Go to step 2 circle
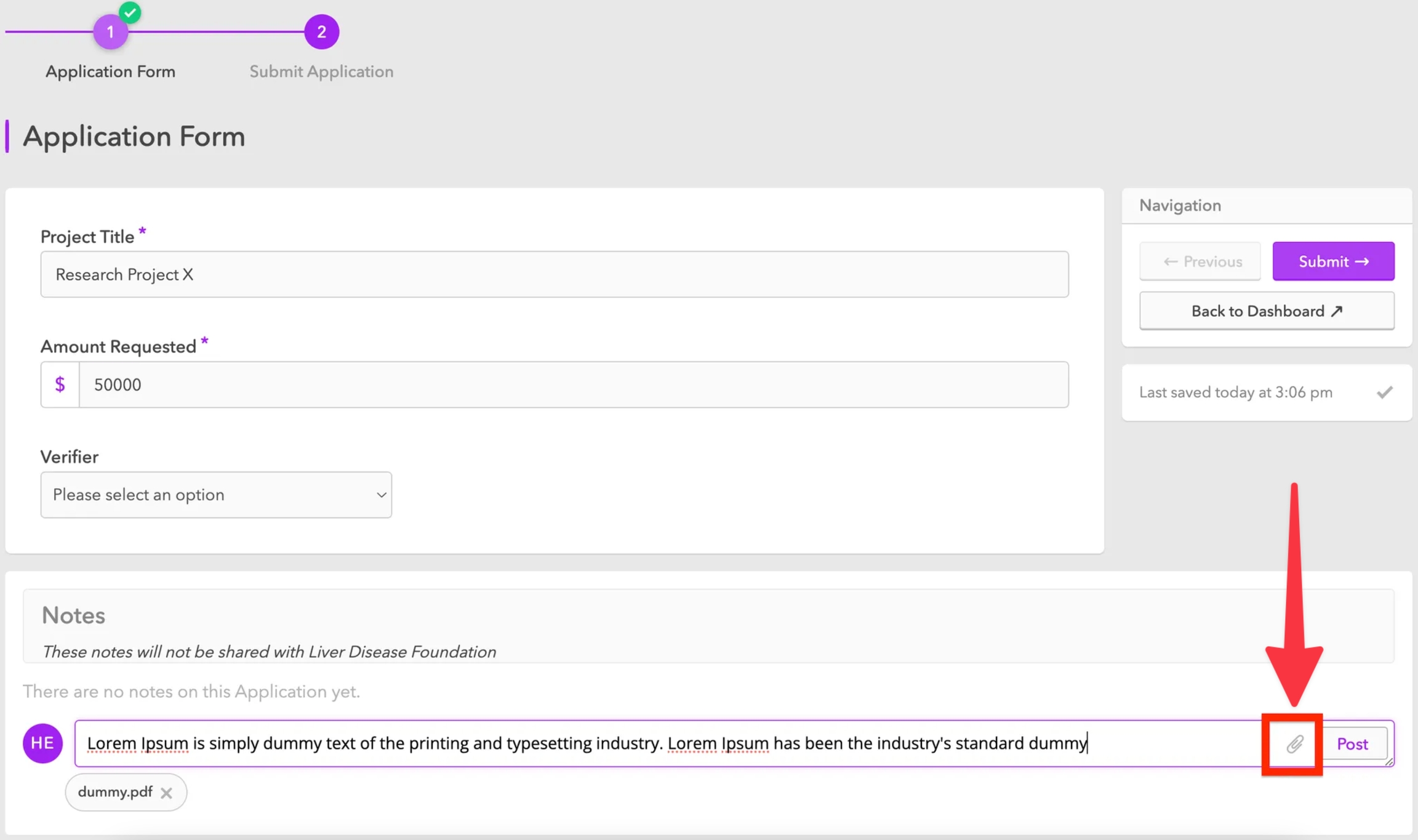This screenshot has width=1418, height=840. pos(321,32)
